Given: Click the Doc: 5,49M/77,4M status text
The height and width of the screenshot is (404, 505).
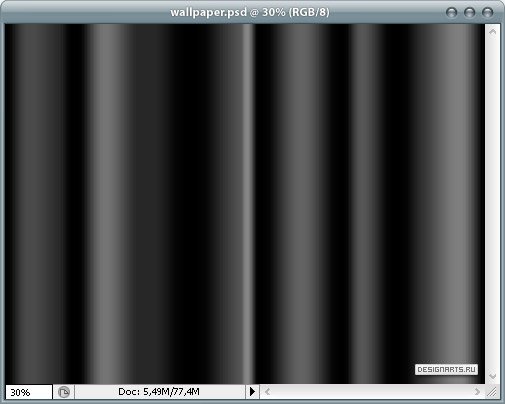Looking at the screenshot, I should tap(159, 391).
